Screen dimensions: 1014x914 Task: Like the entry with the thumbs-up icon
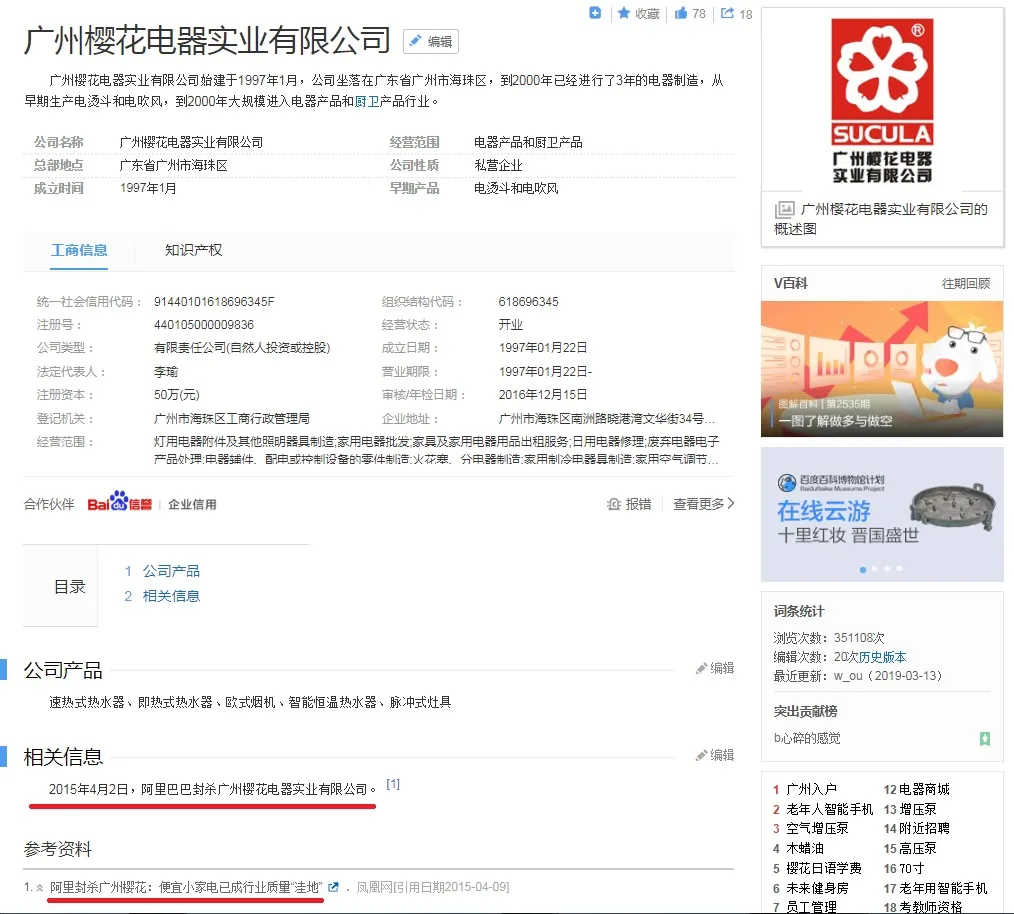click(681, 13)
